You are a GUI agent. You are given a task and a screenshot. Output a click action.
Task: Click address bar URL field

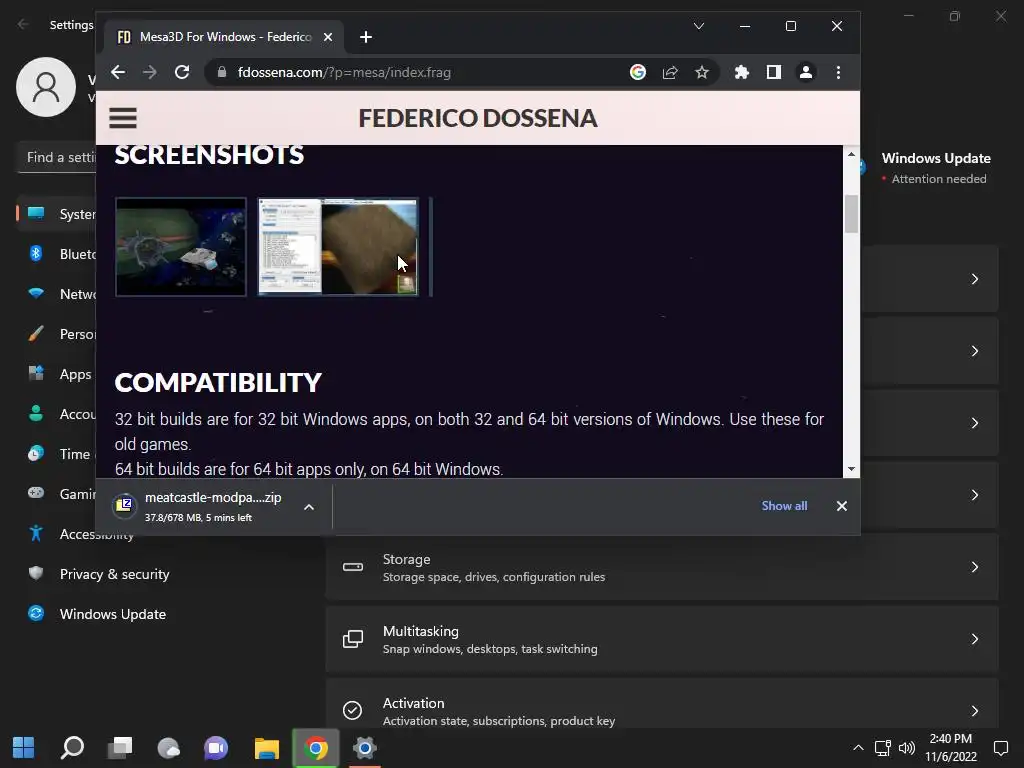[418, 72]
